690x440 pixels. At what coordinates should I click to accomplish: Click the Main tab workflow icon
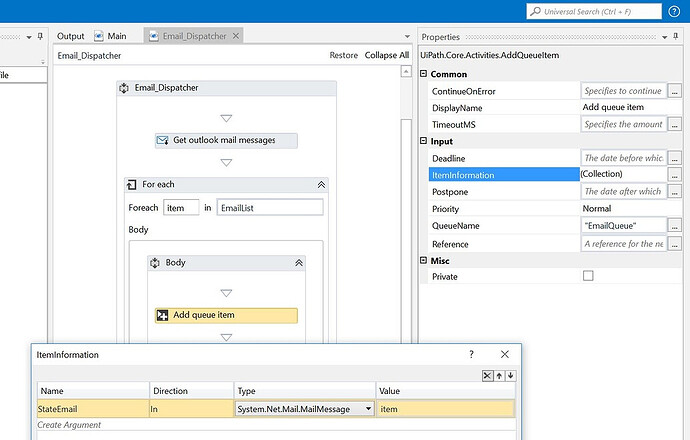coord(99,36)
